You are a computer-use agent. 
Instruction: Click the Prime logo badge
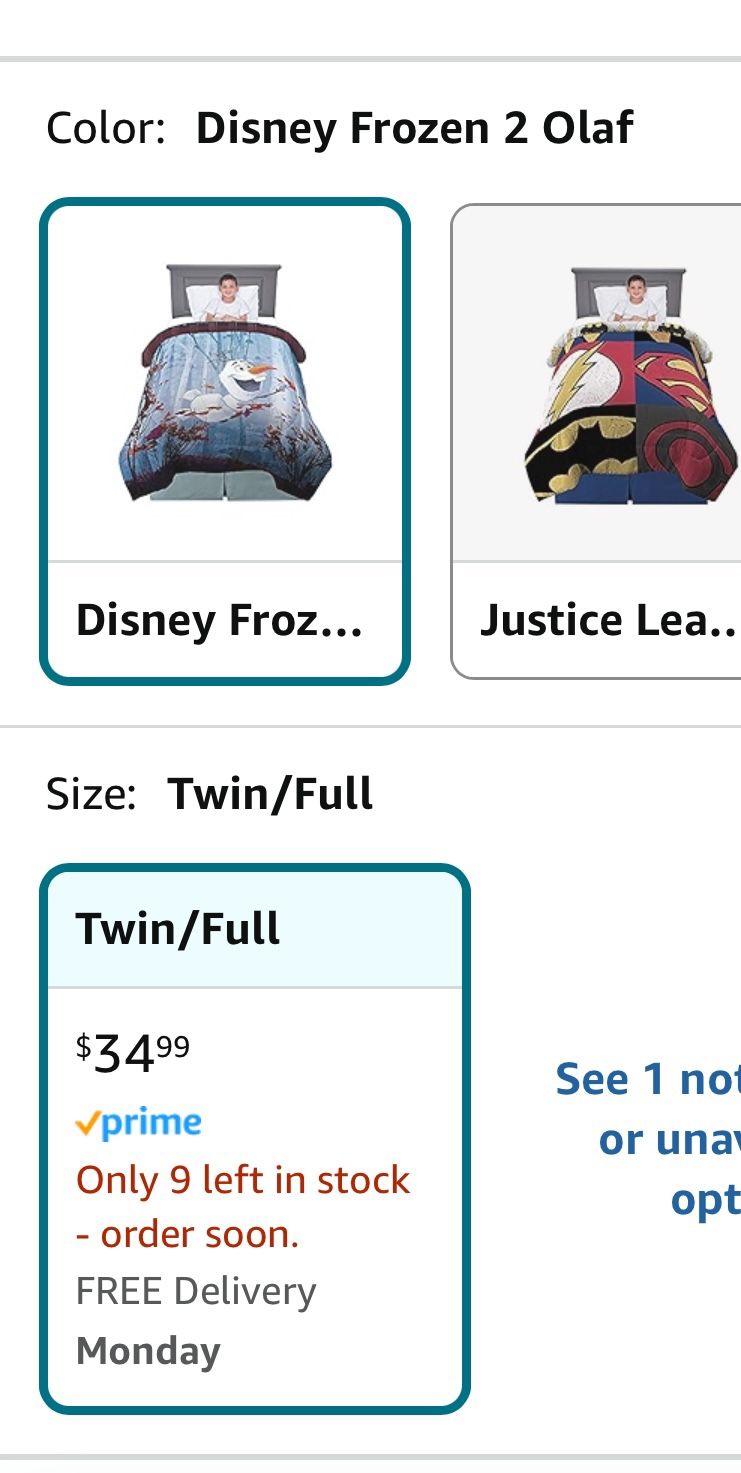139,1123
